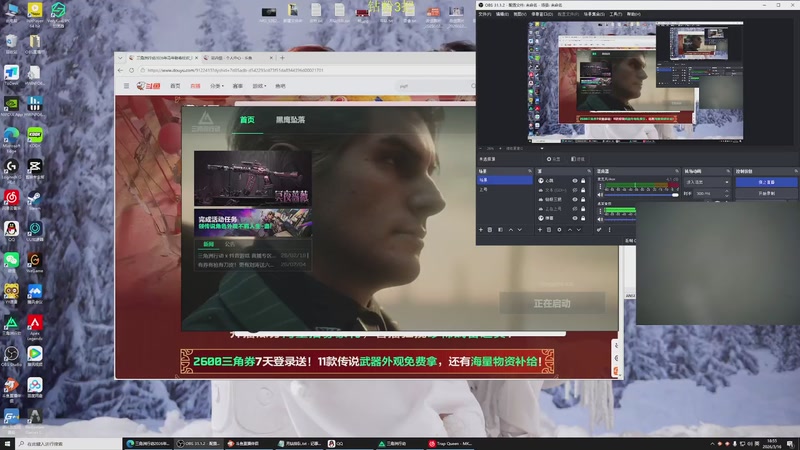This screenshot has width=800, height=450.
Task: Launch QQ penguin desktop icon
Action: pyautogui.click(x=11, y=231)
